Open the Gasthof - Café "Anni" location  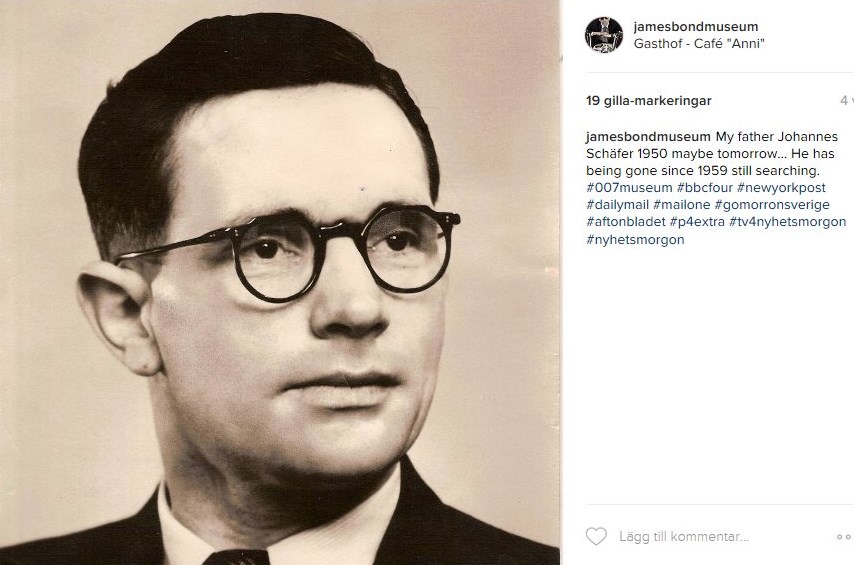point(699,44)
